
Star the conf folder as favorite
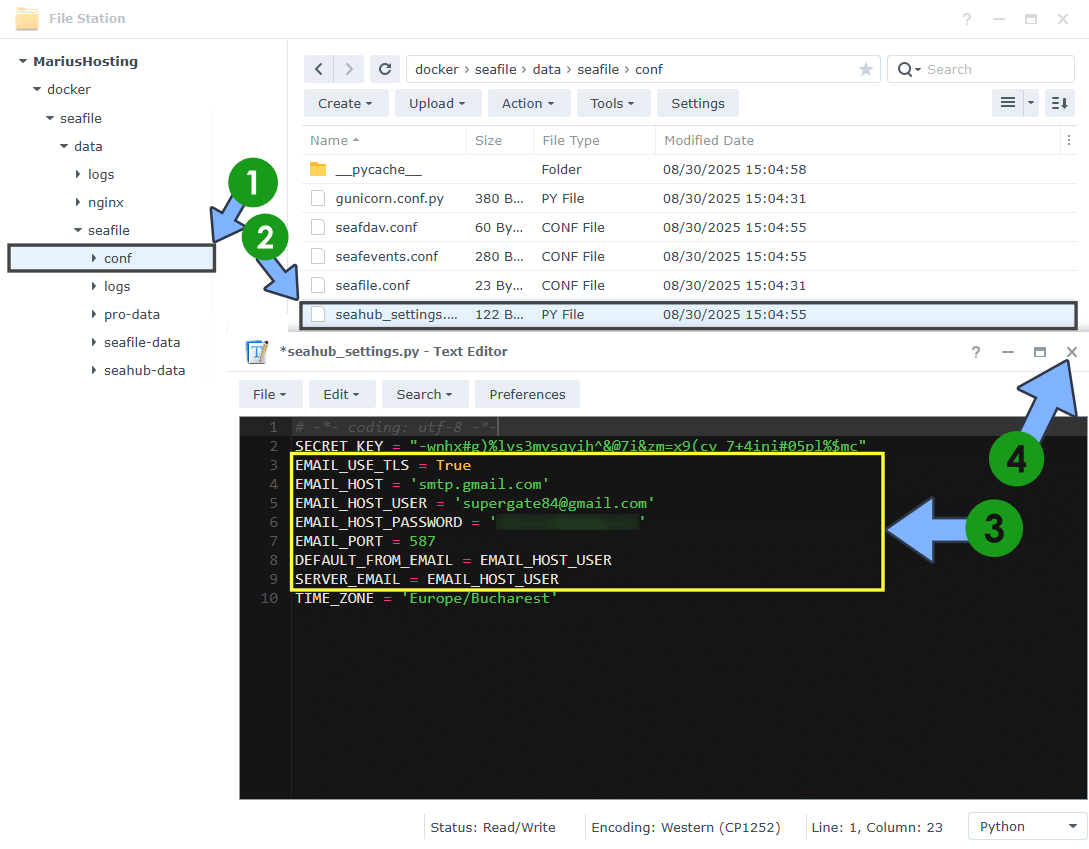click(x=865, y=69)
